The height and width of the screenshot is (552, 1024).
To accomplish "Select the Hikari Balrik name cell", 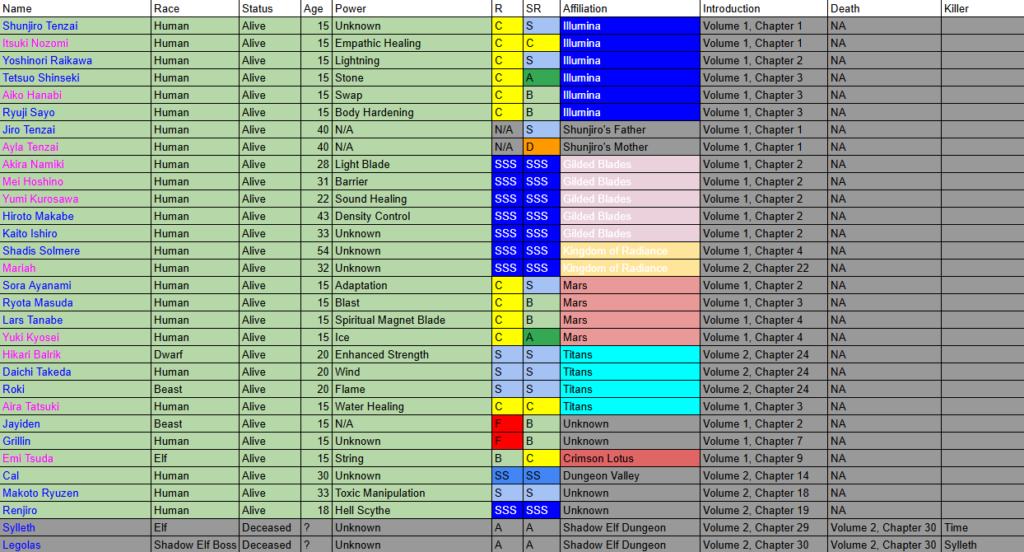I will (32, 355).
